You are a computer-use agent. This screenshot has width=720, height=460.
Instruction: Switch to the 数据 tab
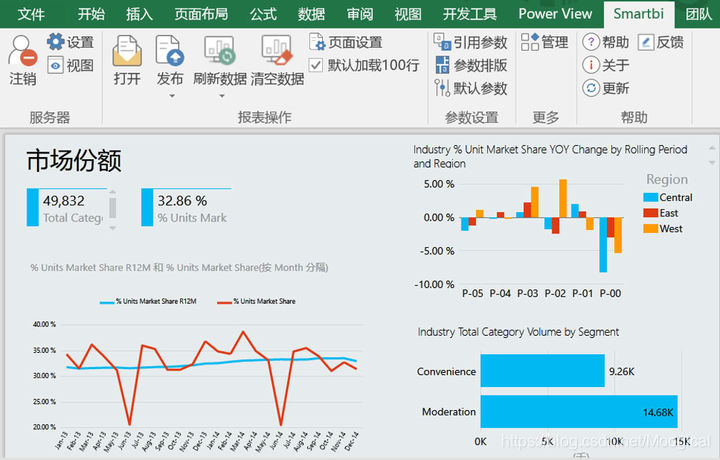pyautogui.click(x=311, y=14)
